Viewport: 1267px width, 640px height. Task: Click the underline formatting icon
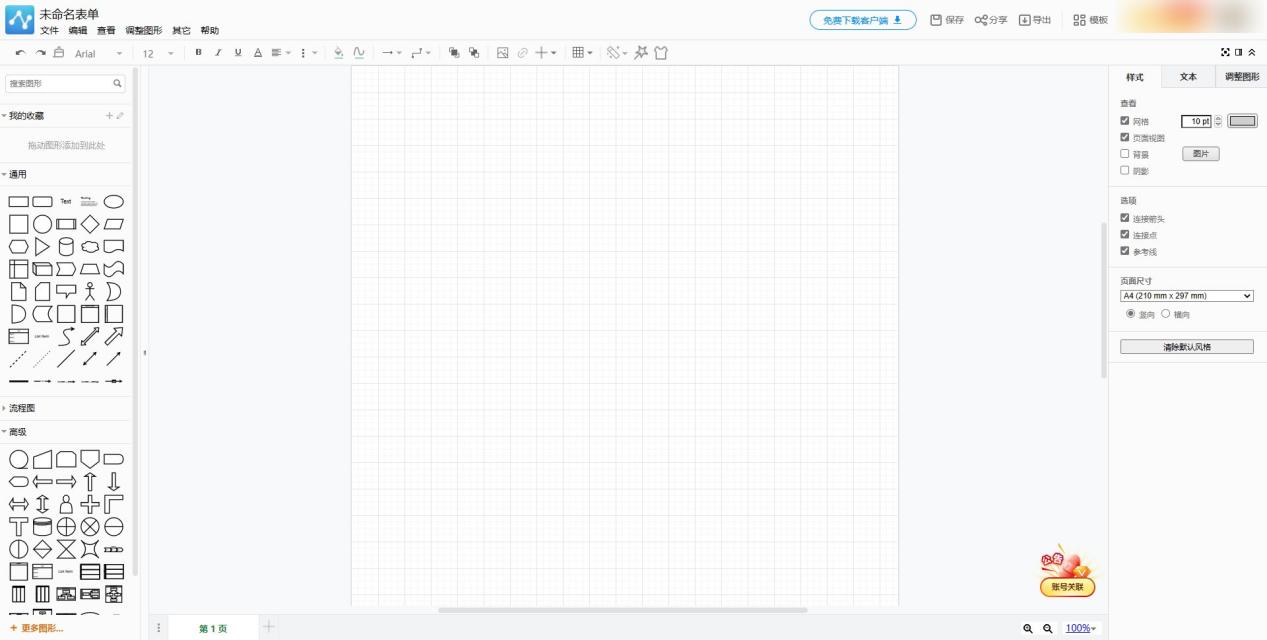pyautogui.click(x=237, y=53)
